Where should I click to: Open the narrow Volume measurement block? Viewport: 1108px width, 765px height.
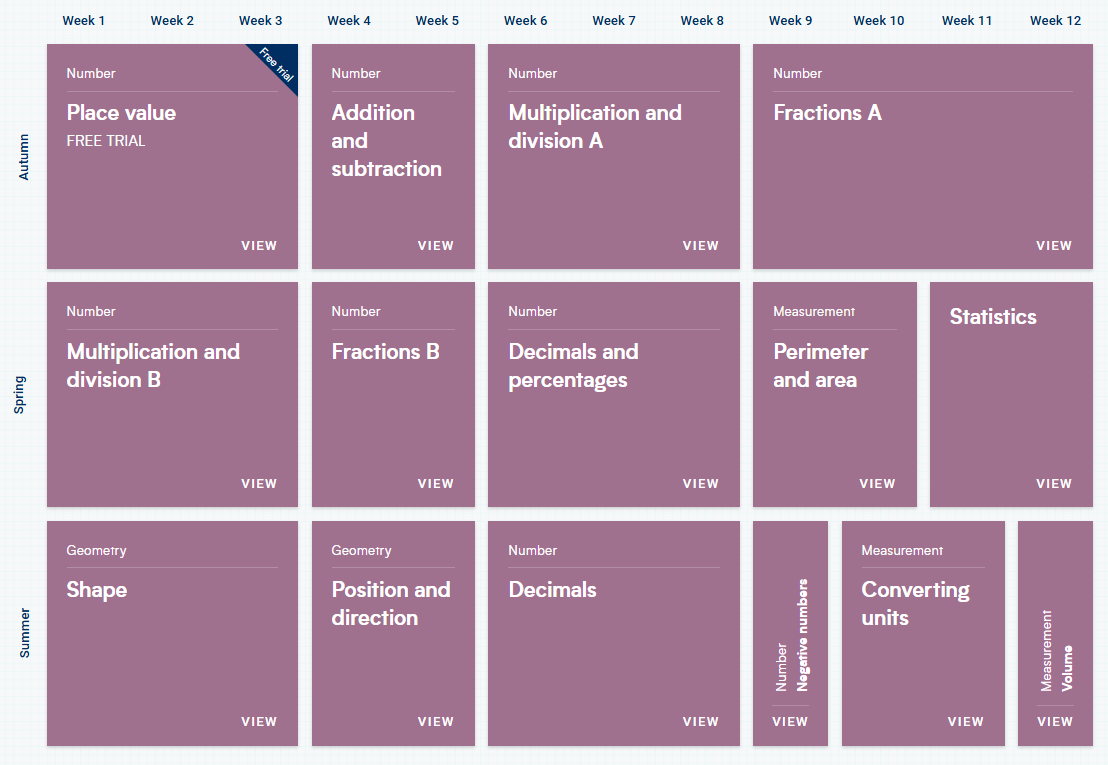point(1055,722)
